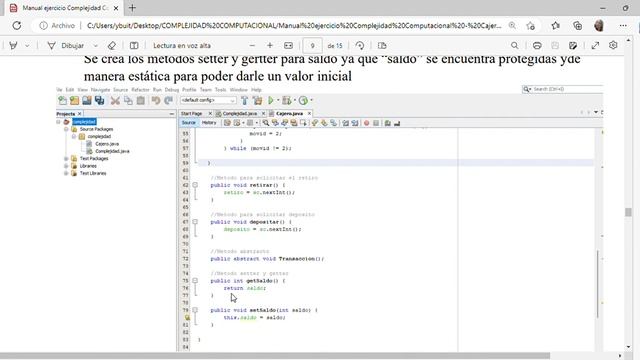This screenshot has width=640, height=360.
Task: Start Lectura en voz alta
Action: point(182,46)
